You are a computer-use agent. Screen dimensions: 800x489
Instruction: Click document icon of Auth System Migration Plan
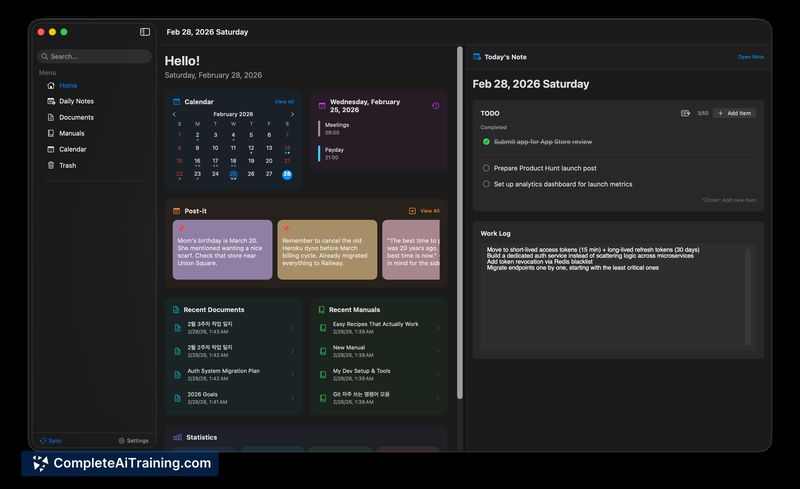(x=178, y=375)
